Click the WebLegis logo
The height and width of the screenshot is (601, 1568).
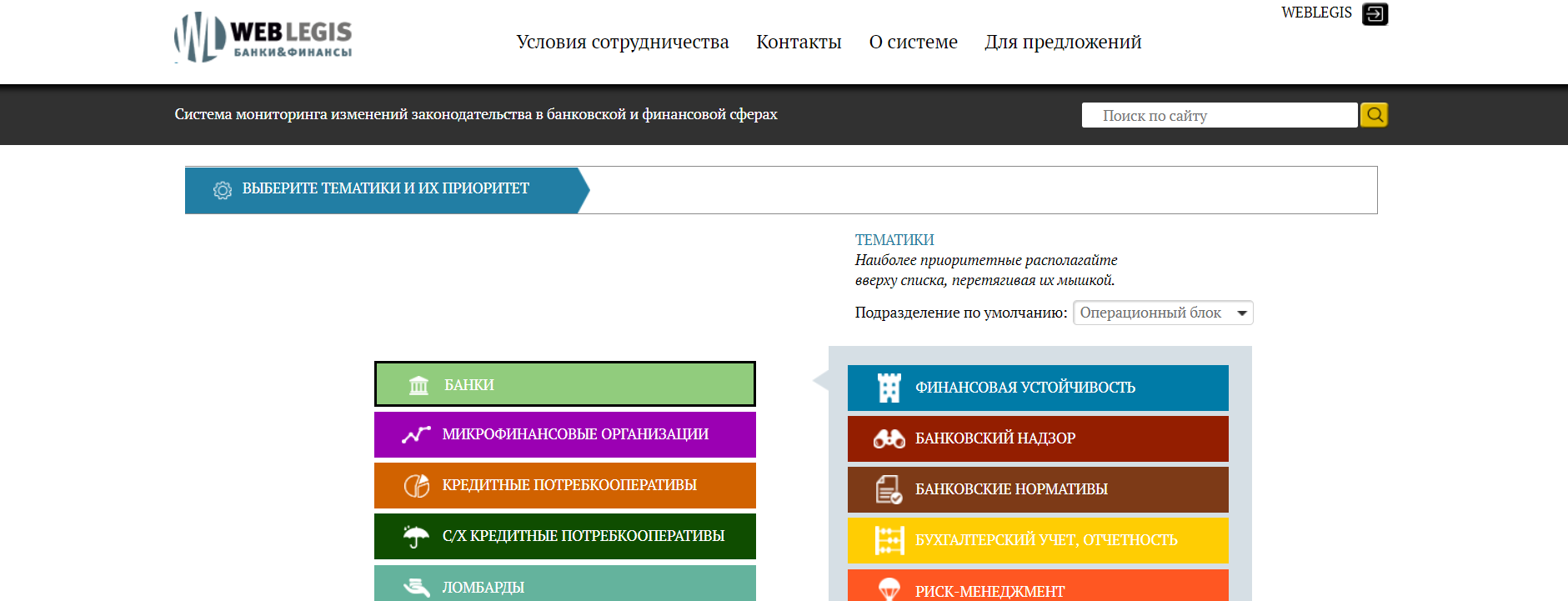point(263,38)
